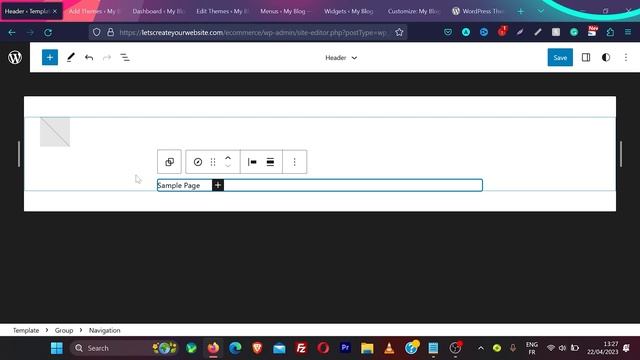Open a new browser tab
640x360 pixels.
520,11
